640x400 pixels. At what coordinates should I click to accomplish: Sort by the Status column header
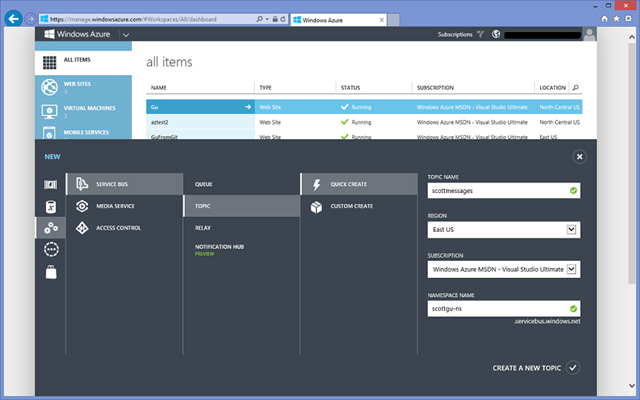click(351, 88)
